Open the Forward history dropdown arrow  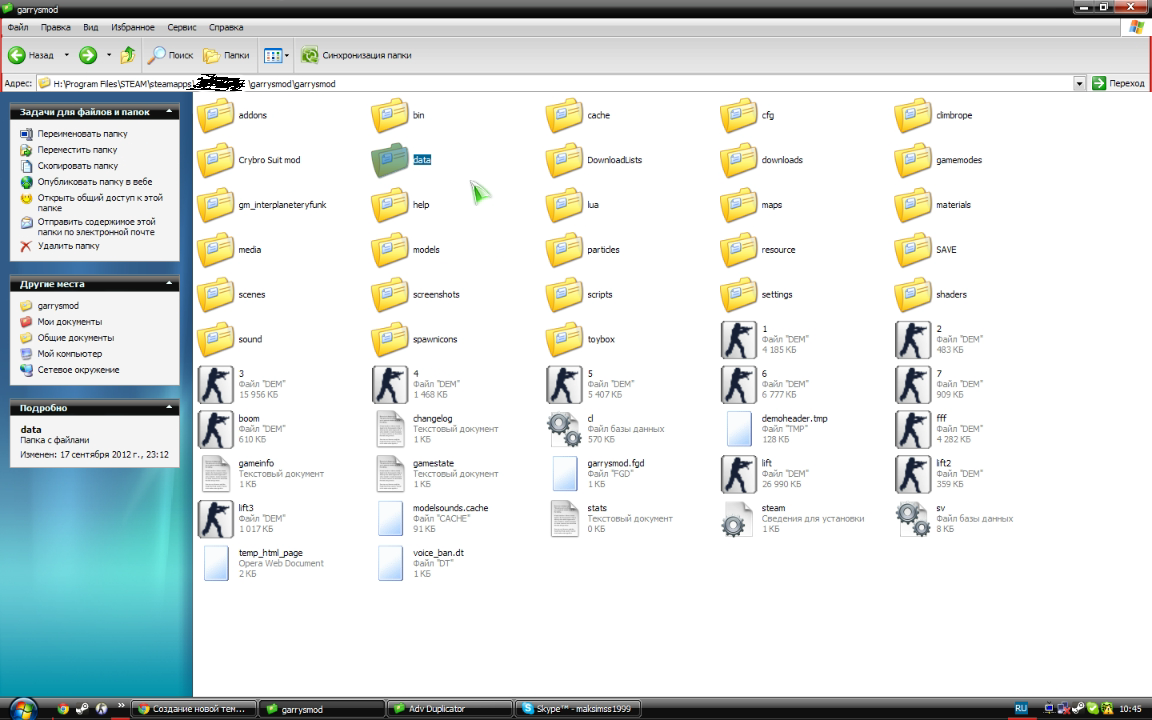109,55
